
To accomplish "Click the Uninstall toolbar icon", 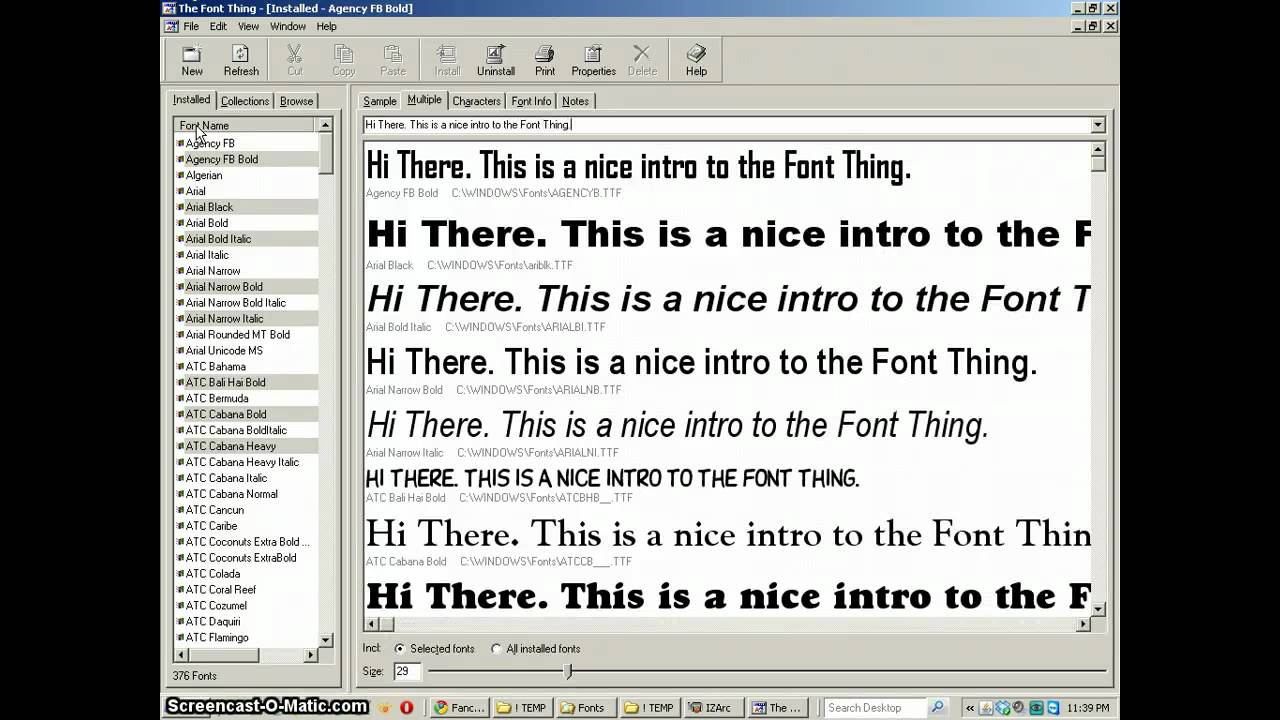I will [496, 60].
